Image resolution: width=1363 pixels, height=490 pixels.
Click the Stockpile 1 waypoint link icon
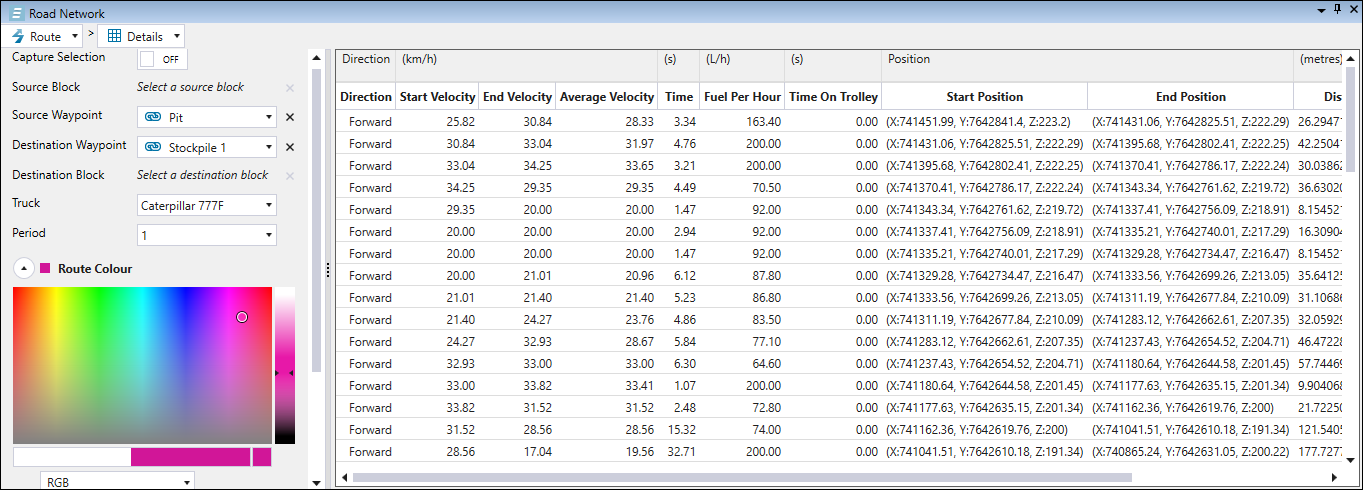coord(154,147)
